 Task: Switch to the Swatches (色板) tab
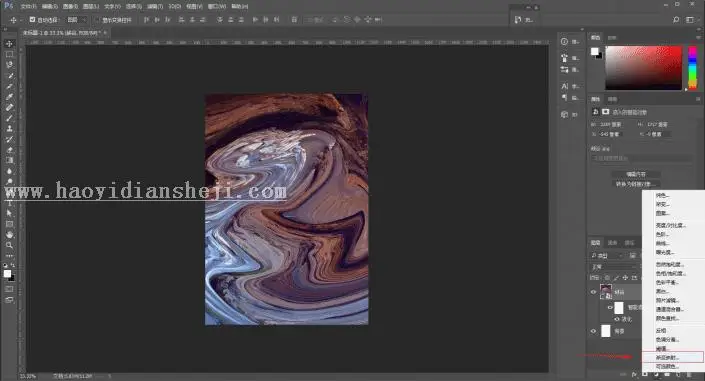pos(612,37)
